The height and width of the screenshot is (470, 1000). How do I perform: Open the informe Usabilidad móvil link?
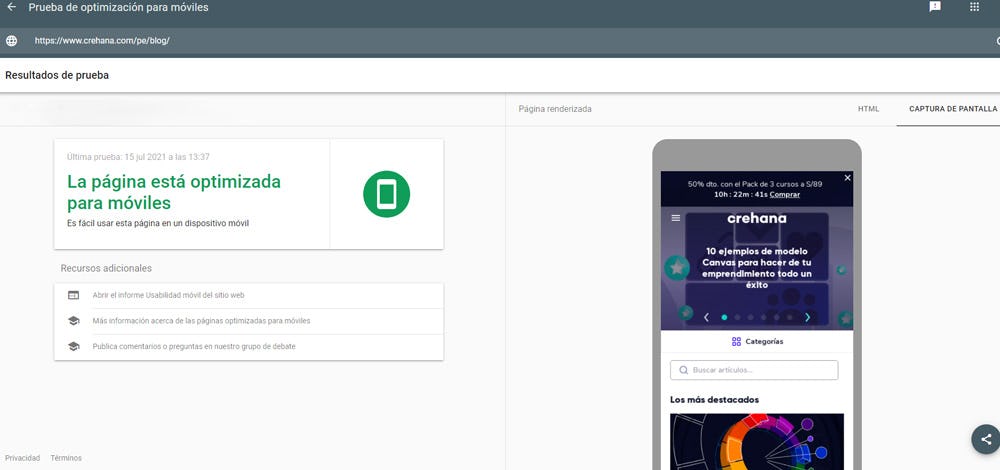tap(168, 295)
